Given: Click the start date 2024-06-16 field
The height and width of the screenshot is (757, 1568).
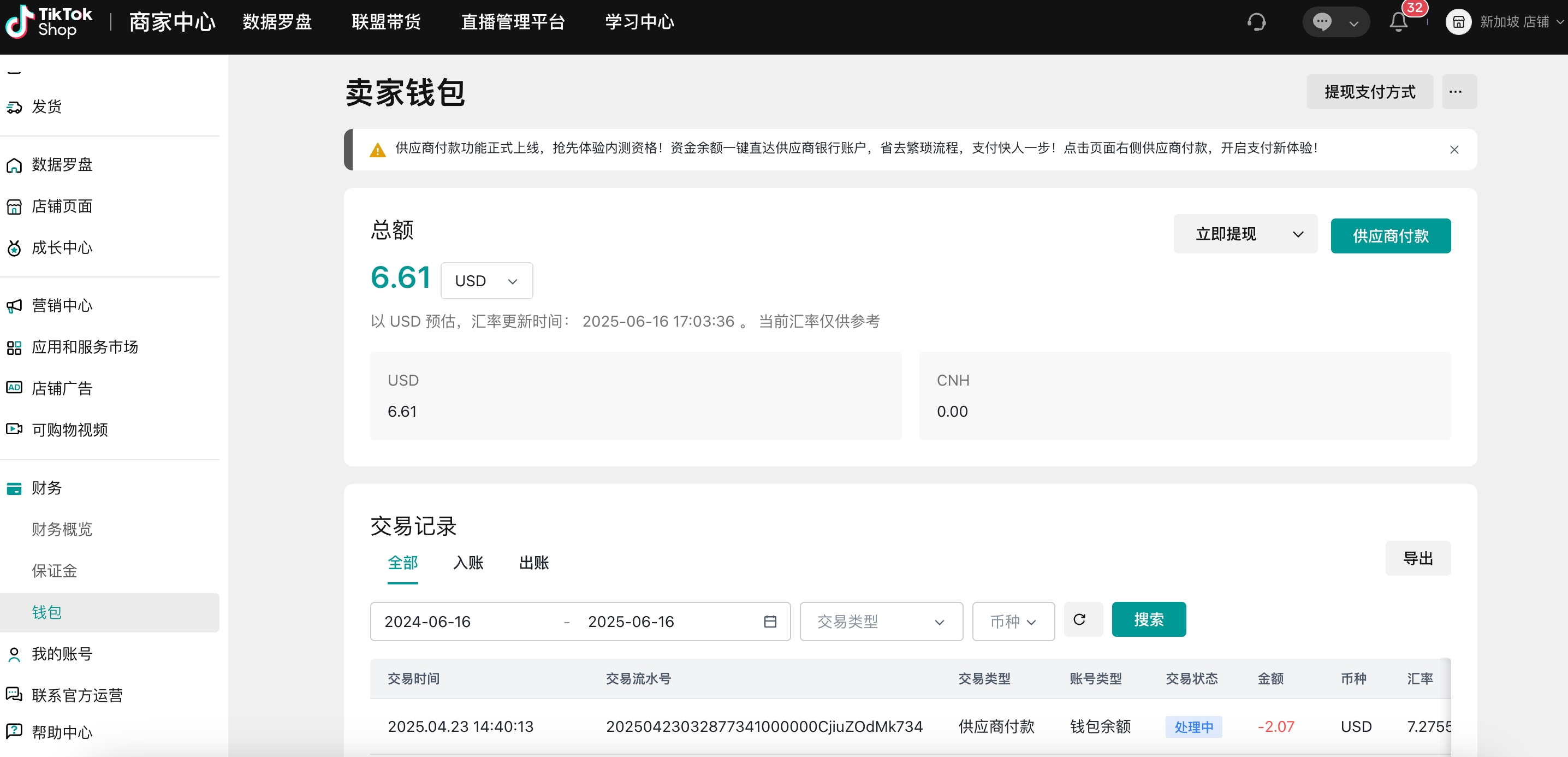Looking at the screenshot, I should tap(428, 621).
